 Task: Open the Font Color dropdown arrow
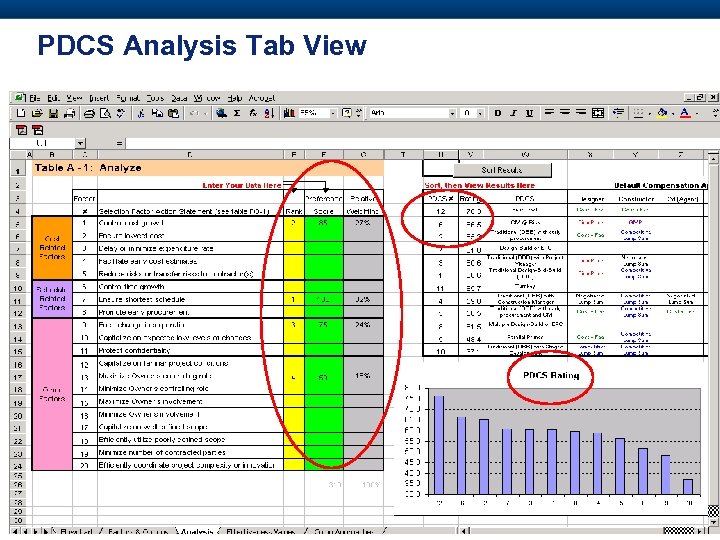tap(697, 113)
